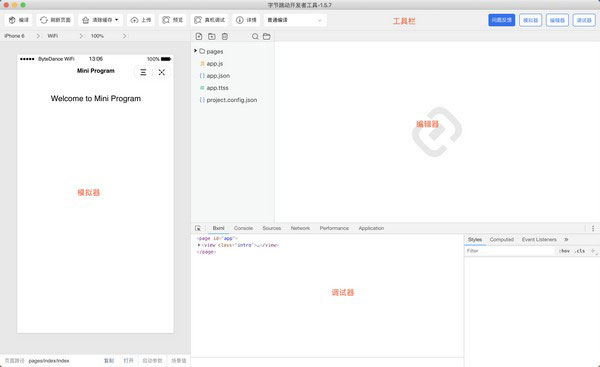600x367 pixels.
Task: Open the debugger three-dot more menu
Action: 593,228
